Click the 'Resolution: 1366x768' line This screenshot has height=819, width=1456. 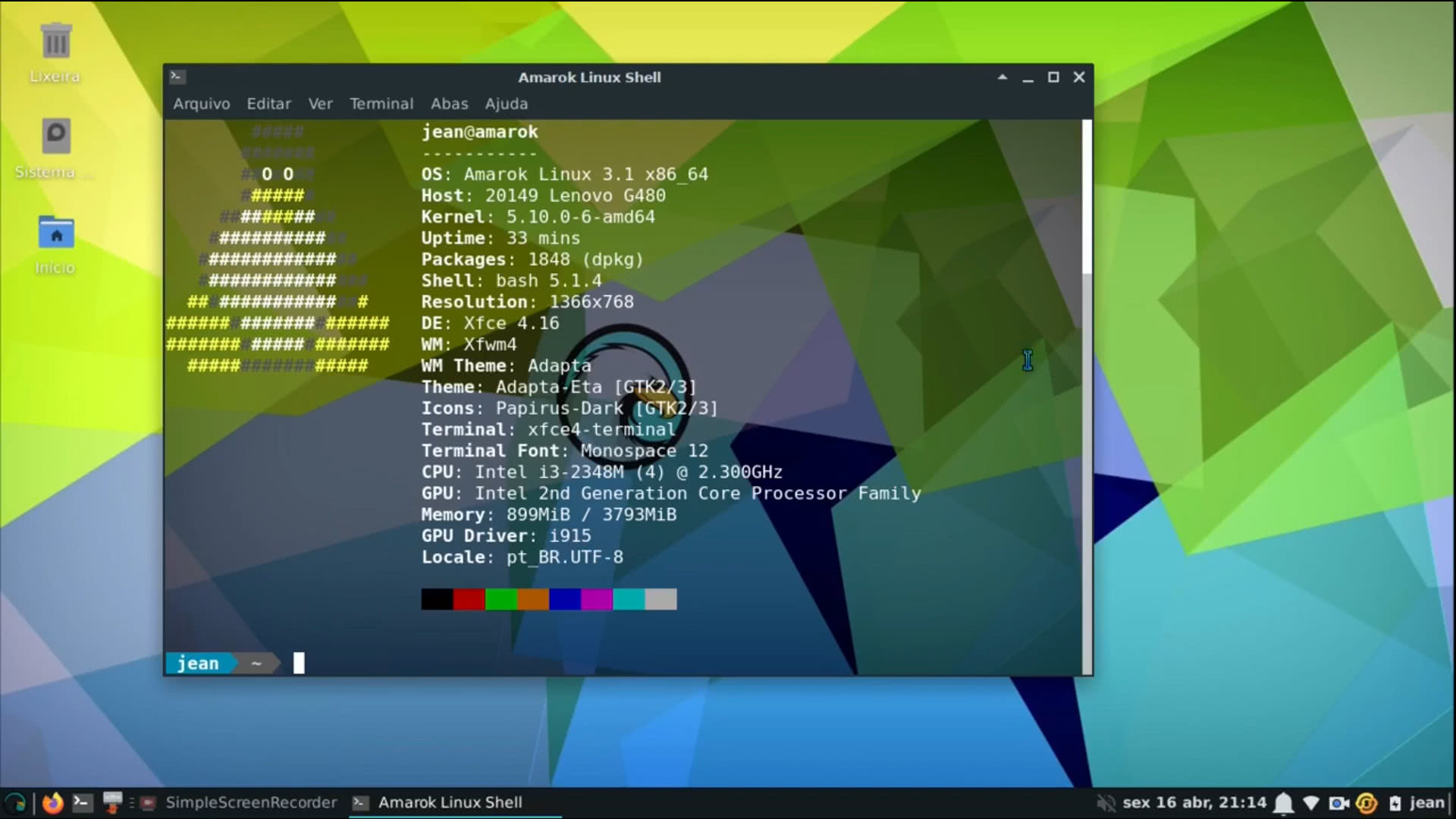528,302
